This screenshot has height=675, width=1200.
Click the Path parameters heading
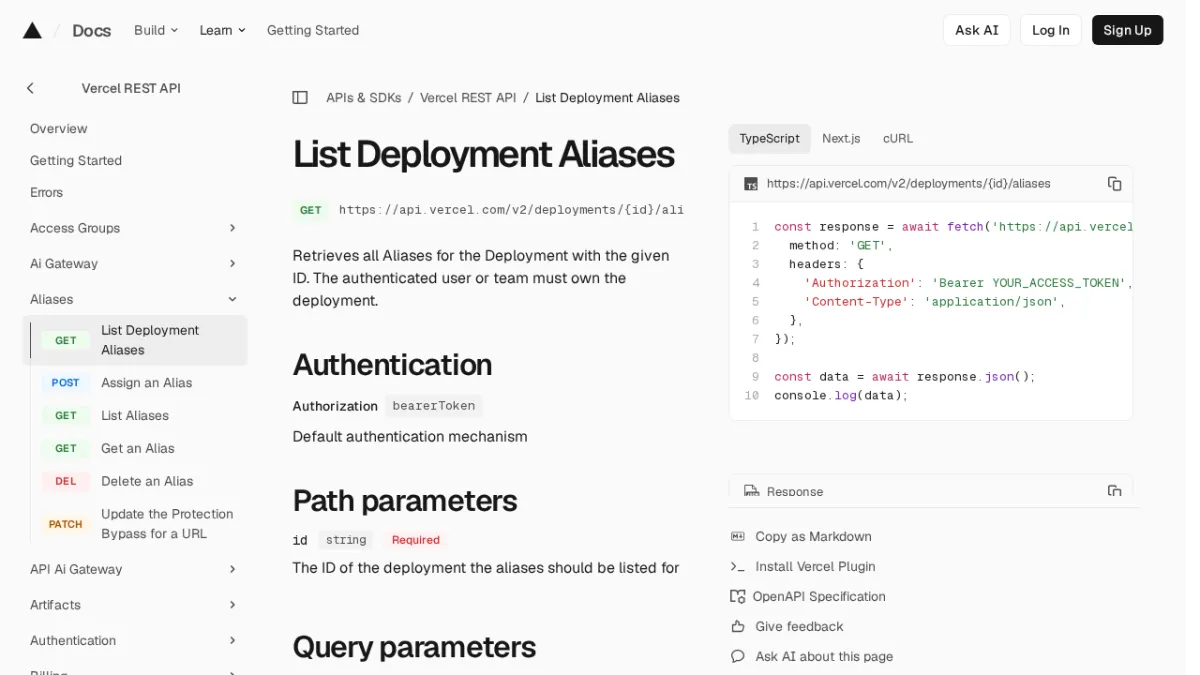(x=405, y=501)
